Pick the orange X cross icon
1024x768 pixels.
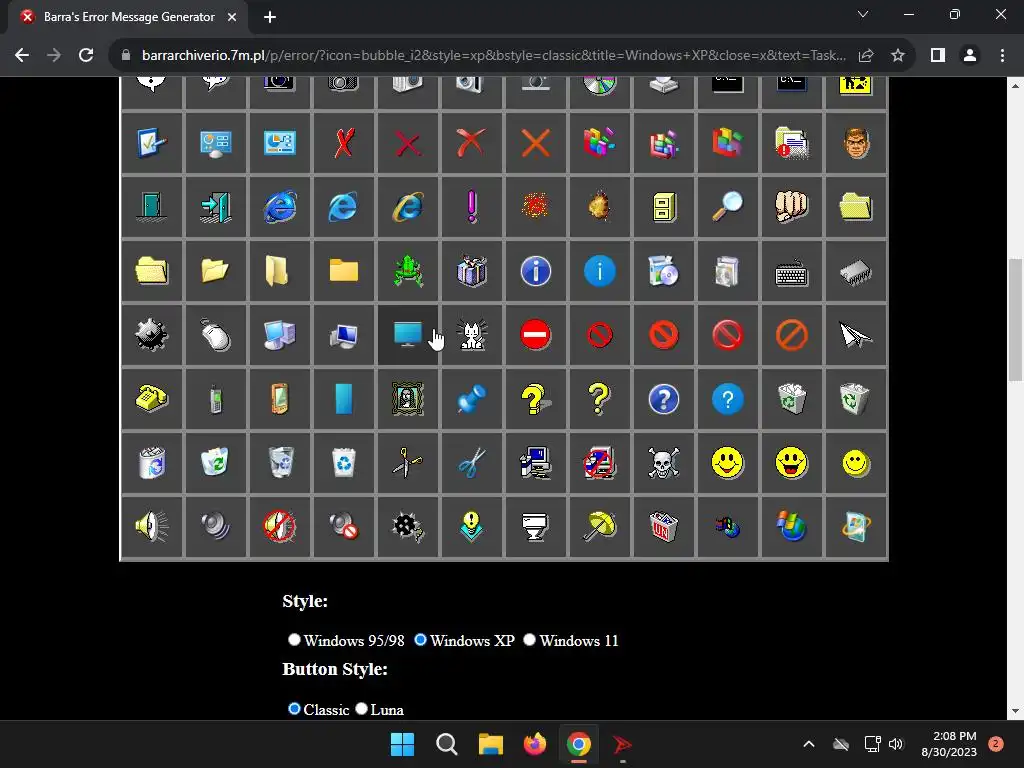point(536,142)
